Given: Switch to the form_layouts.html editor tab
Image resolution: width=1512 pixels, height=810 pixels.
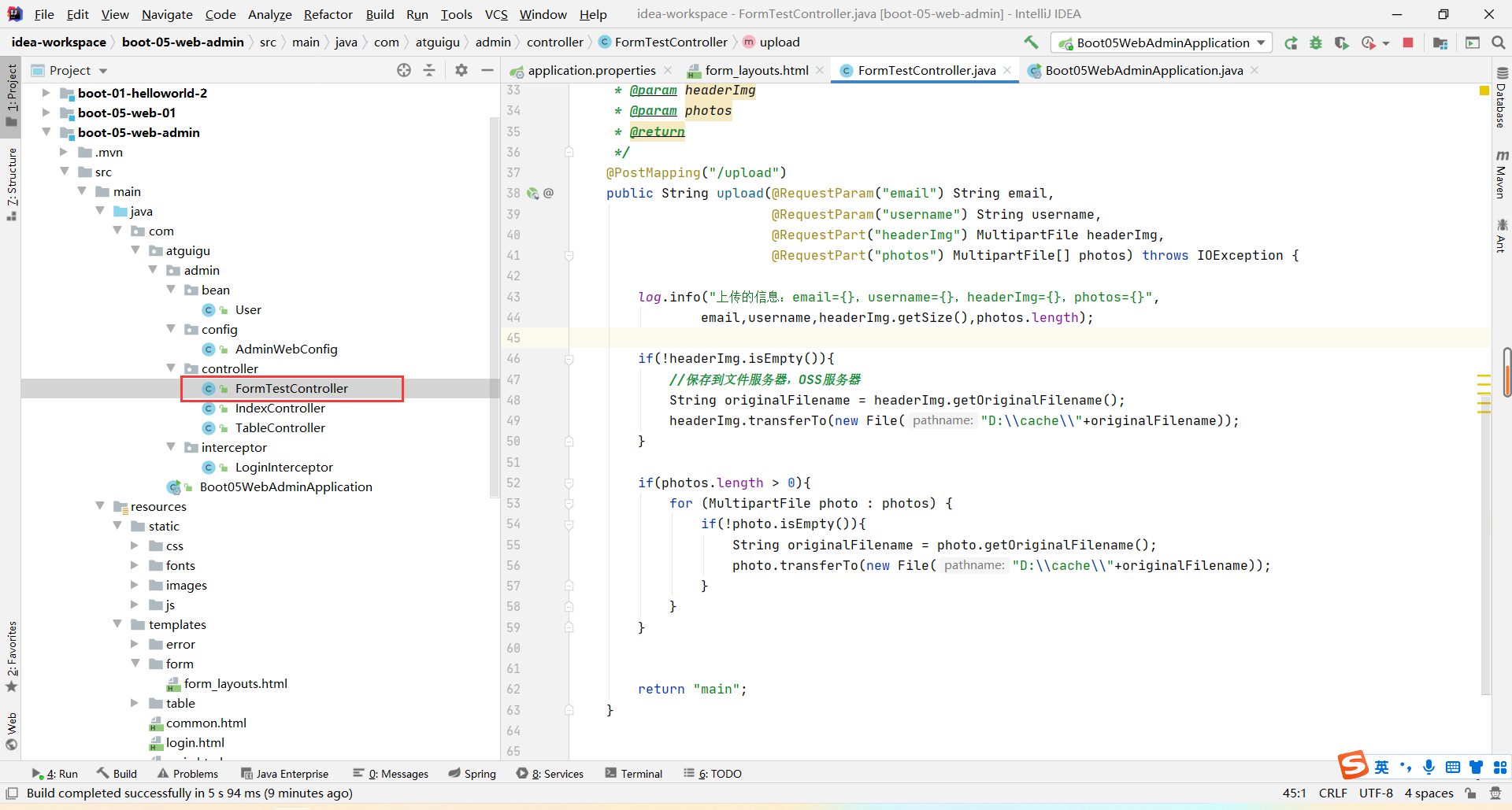Looking at the screenshot, I should 756,71.
